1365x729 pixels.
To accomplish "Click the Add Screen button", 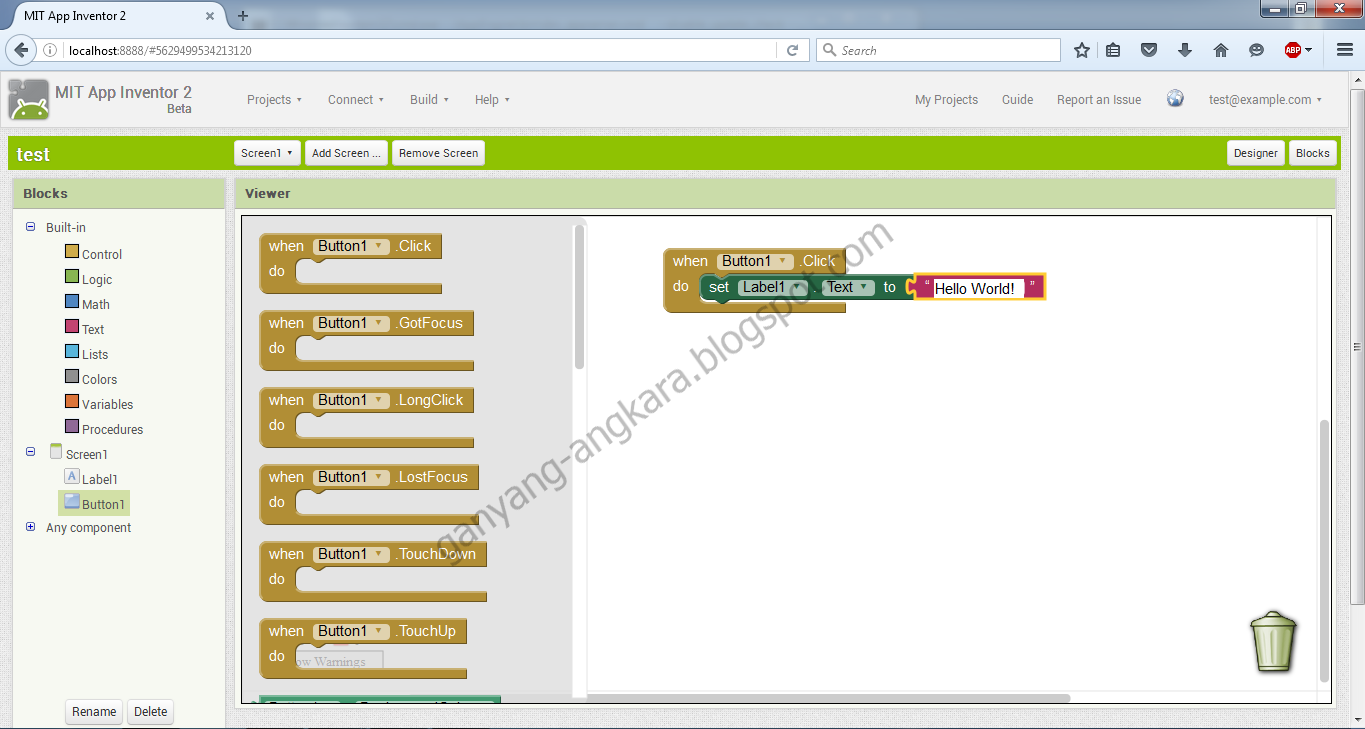I will (x=345, y=152).
